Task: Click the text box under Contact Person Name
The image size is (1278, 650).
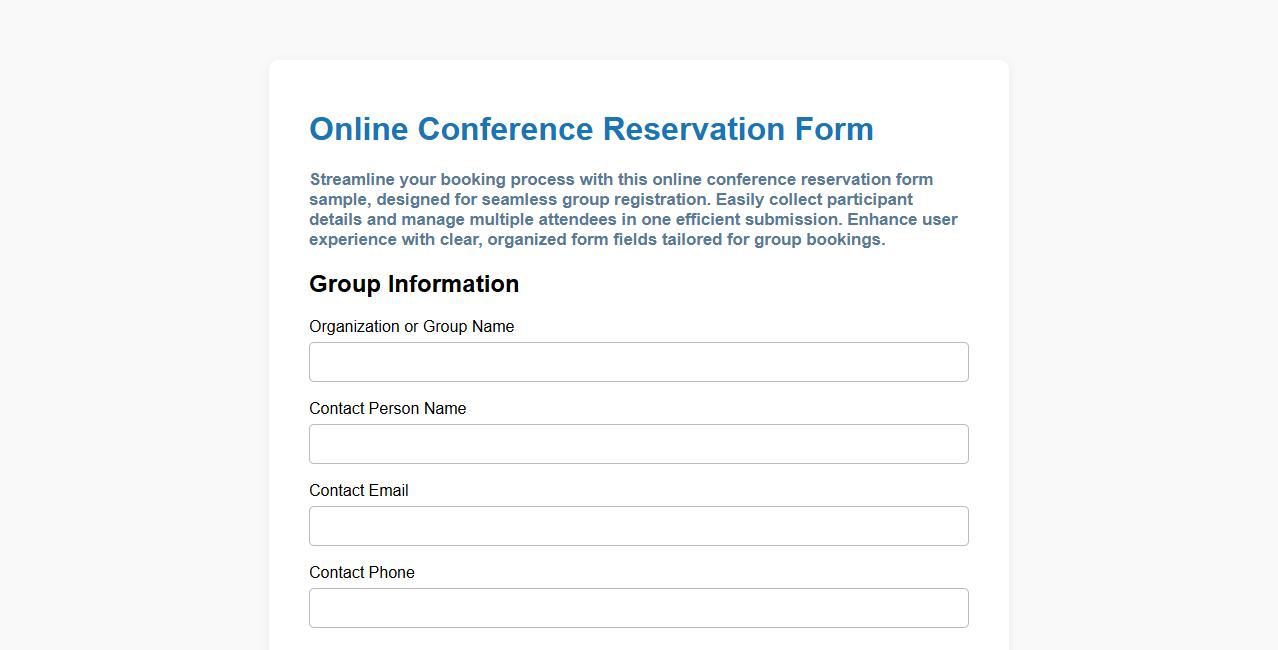Action: (638, 443)
